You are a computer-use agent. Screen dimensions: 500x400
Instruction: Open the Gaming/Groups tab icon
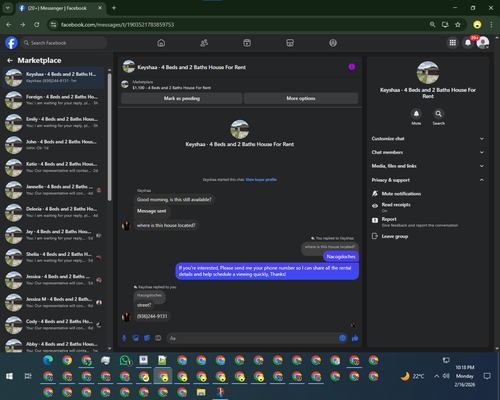[x=333, y=43]
